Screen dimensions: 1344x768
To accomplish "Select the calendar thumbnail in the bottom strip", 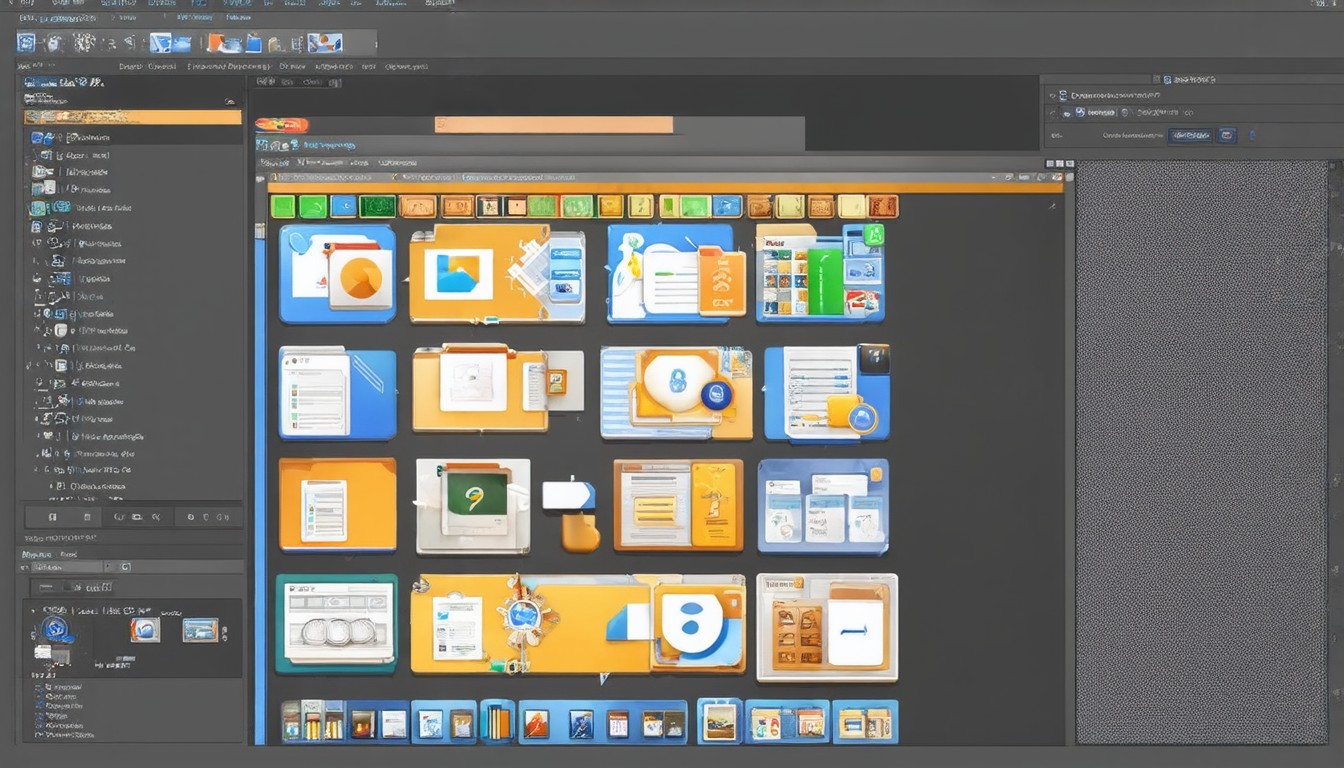I will coord(617,723).
